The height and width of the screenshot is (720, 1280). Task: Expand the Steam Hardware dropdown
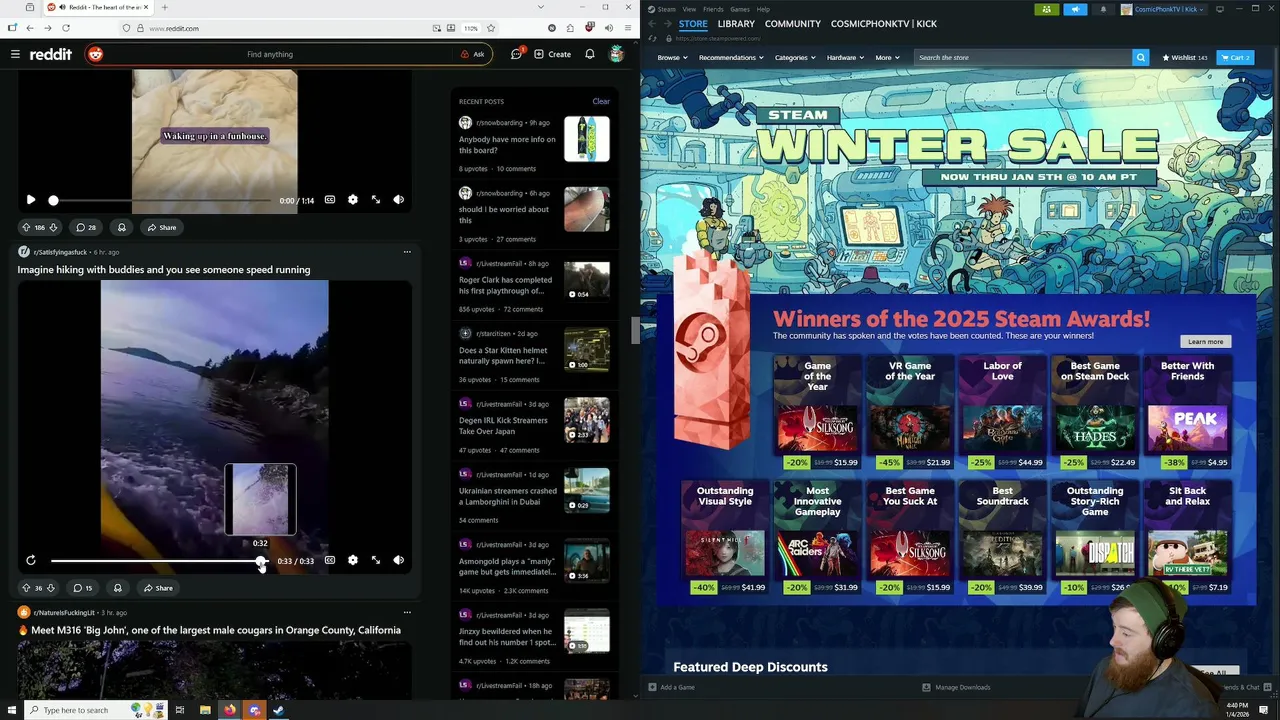(845, 57)
